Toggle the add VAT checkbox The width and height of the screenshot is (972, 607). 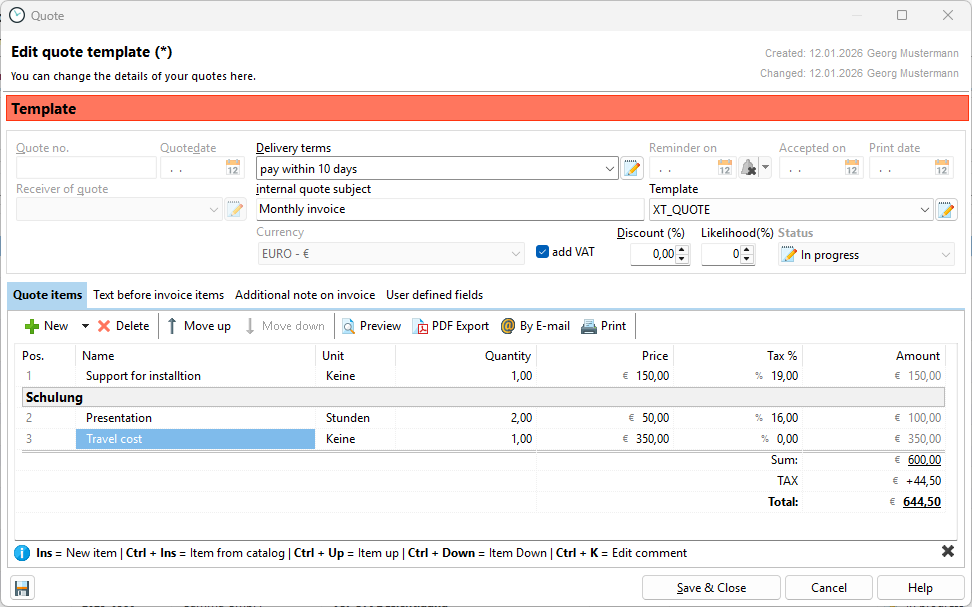click(543, 252)
